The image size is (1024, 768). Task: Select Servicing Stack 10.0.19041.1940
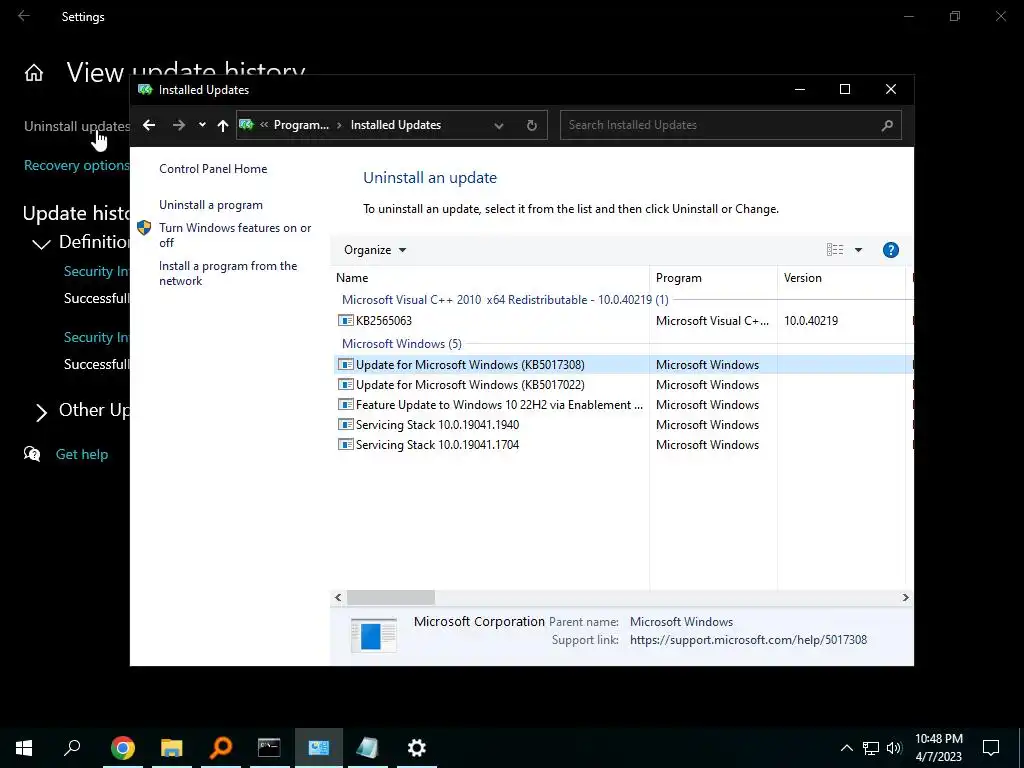[x=438, y=424]
